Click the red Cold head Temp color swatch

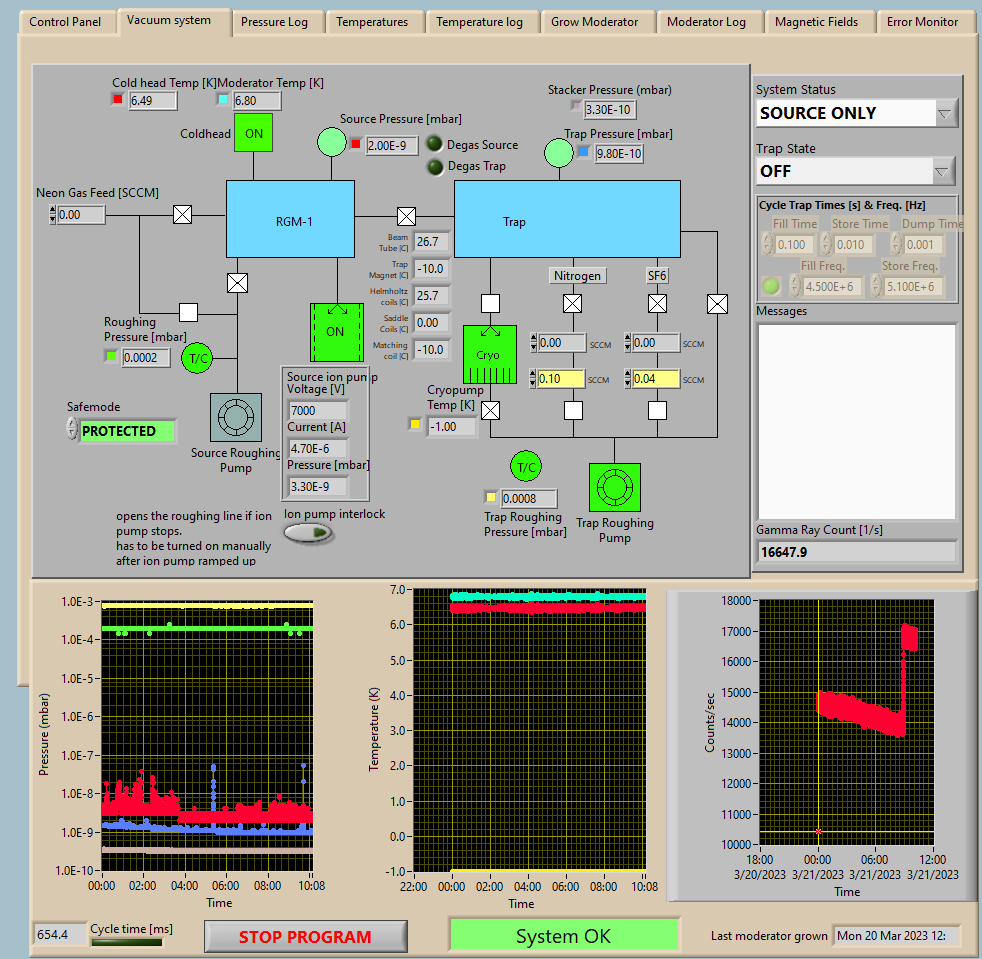[x=118, y=100]
